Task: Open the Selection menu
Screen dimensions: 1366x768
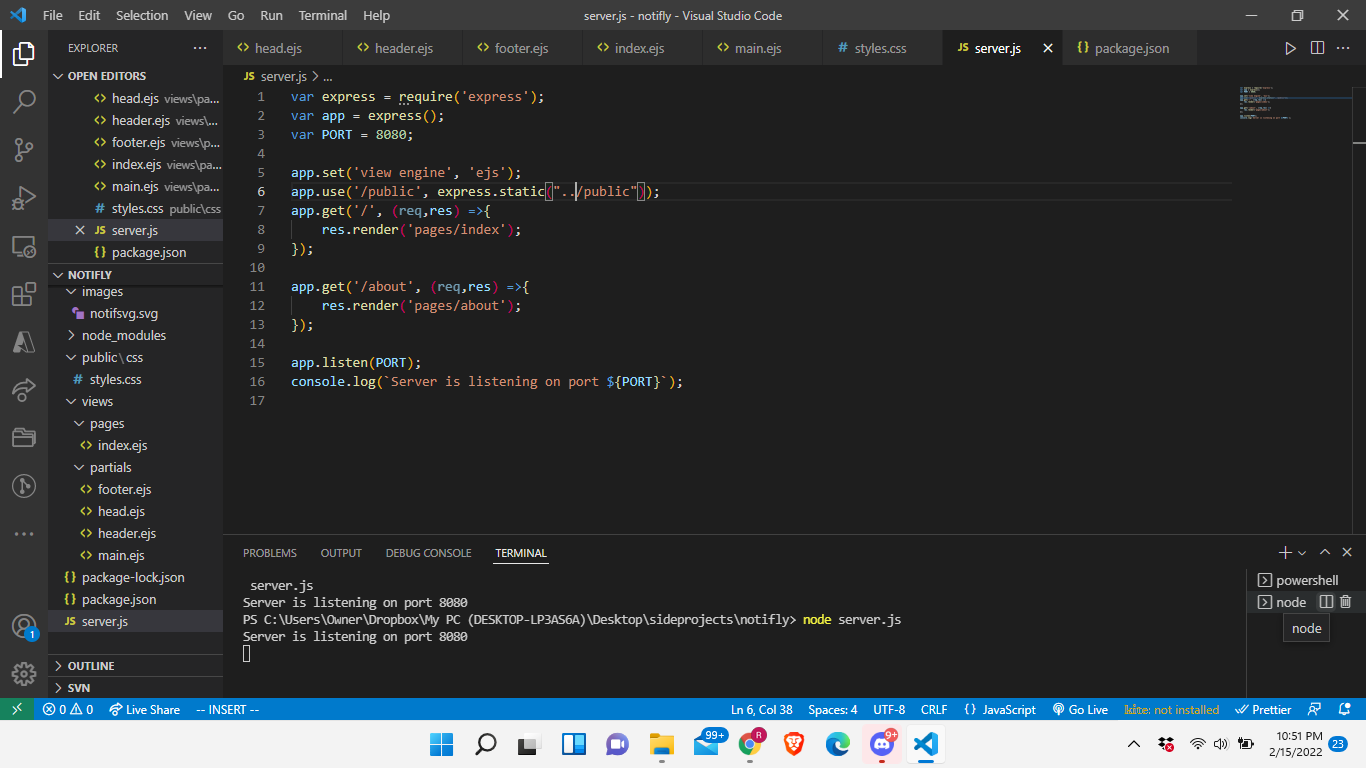Action: click(x=142, y=15)
